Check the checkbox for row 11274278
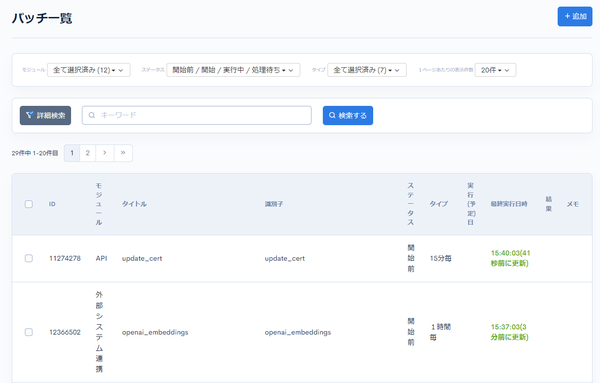This screenshot has width=600, height=383. [x=29, y=258]
